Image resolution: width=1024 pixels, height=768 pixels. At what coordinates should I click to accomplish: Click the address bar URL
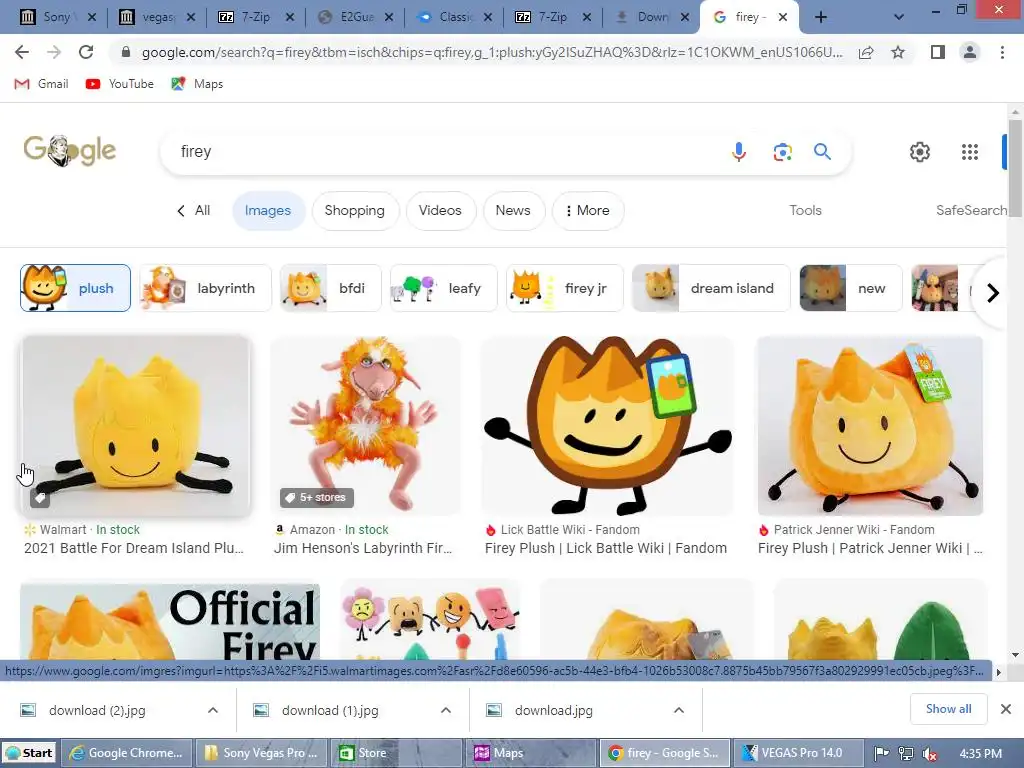[x=492, y=52]
